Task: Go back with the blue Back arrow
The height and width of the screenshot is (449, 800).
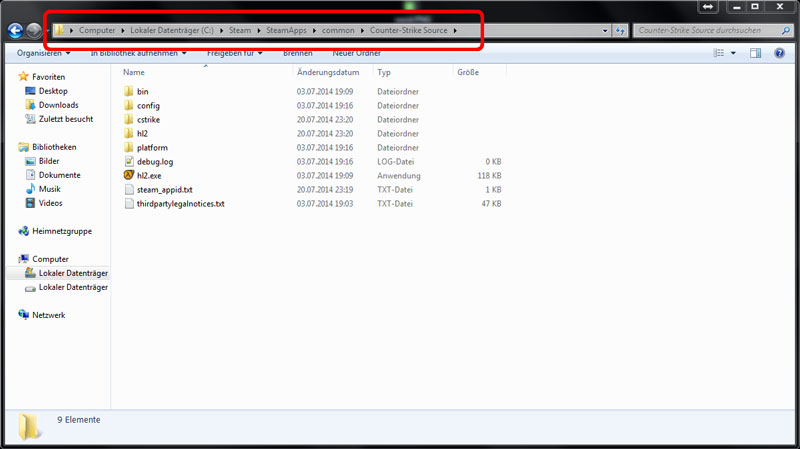Action: coord(15,31)
